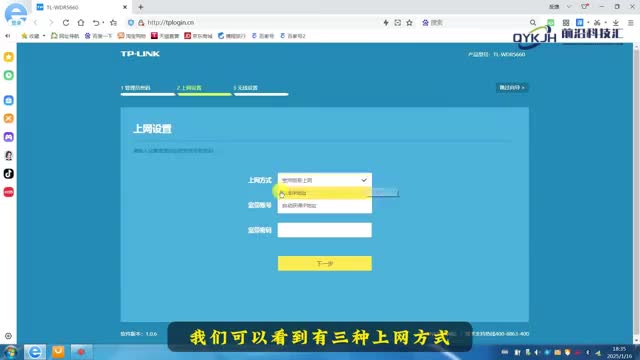Click the blue security shield in address bar

point(131,23)
